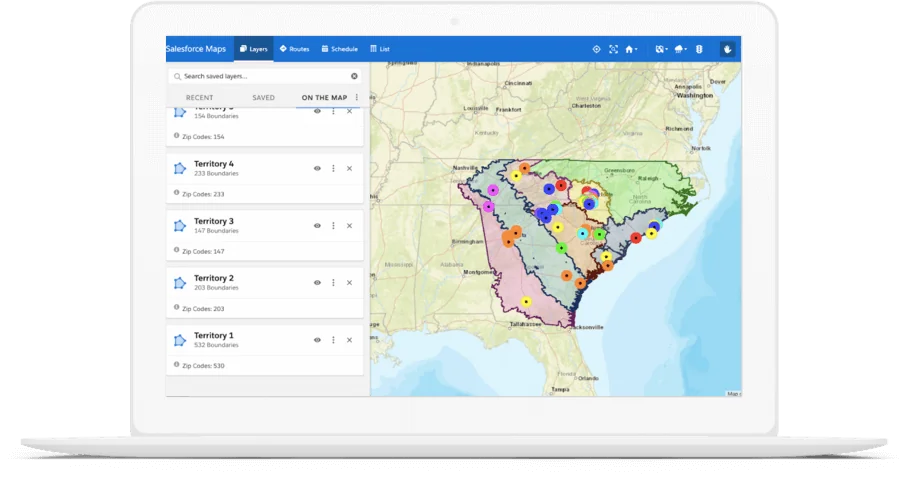Click info icon beside Zip Codes: 203

(x=177, y=307)
